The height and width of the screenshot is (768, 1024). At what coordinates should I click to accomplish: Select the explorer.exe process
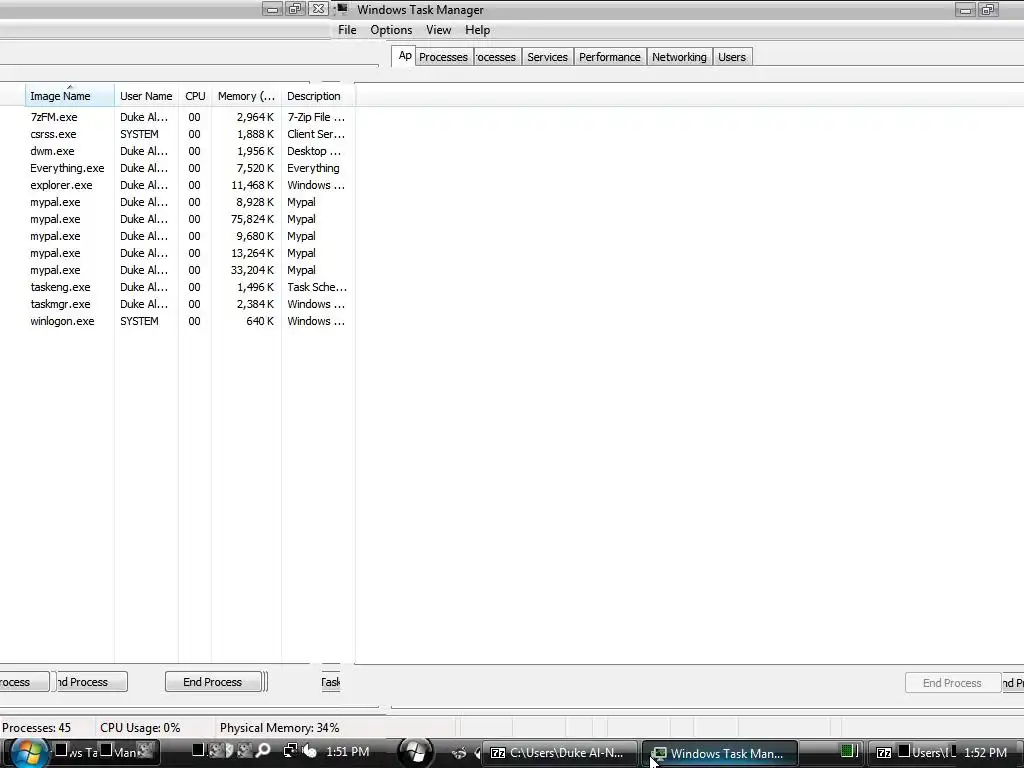click(189, 185)
